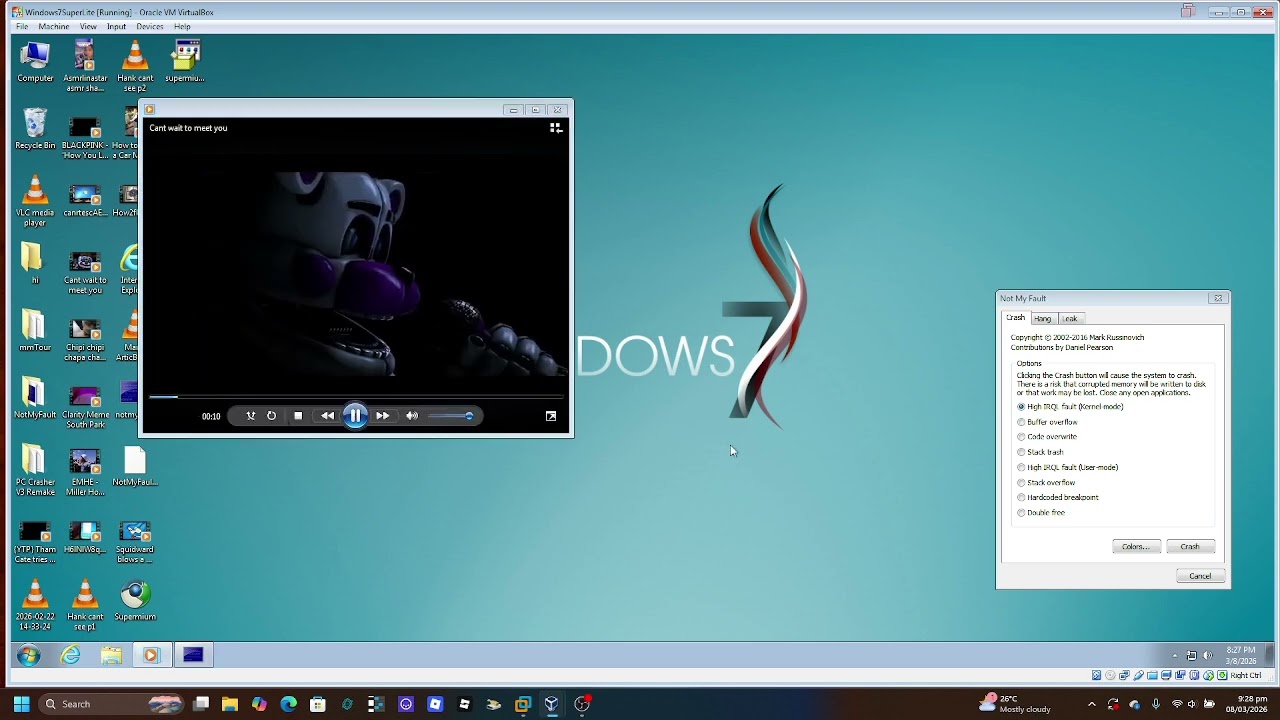This screenshot has height=720, width=1280.
Task: Open host Windows Start button
Action: click(x=22, y=704)
